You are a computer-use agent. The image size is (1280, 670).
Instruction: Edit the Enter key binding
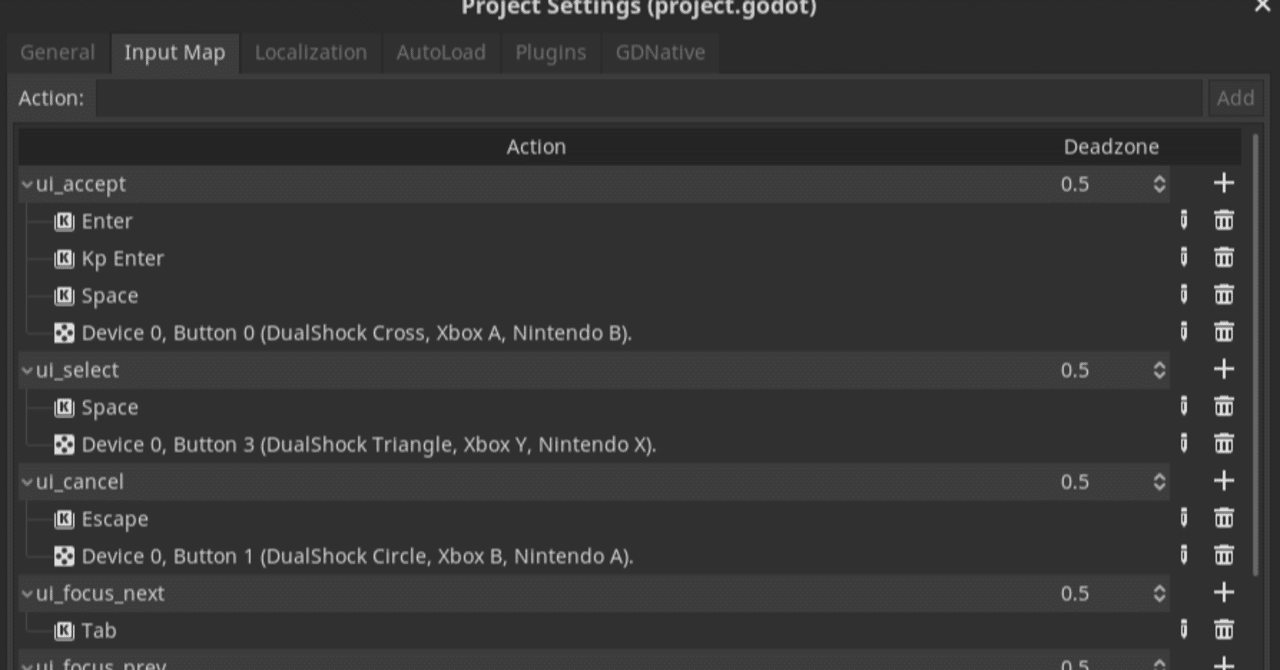[1184, 221]
